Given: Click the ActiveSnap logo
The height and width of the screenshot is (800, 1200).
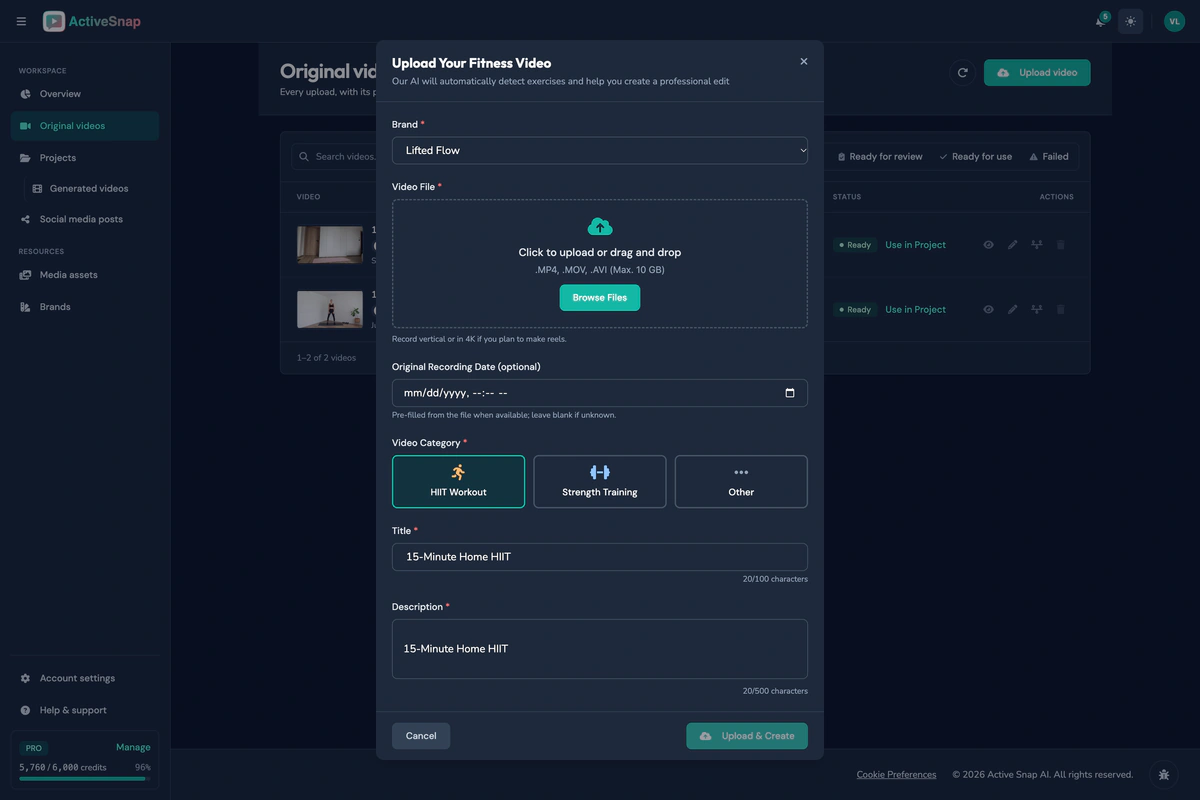Looking at the screenshot, I should pos(92,21).
